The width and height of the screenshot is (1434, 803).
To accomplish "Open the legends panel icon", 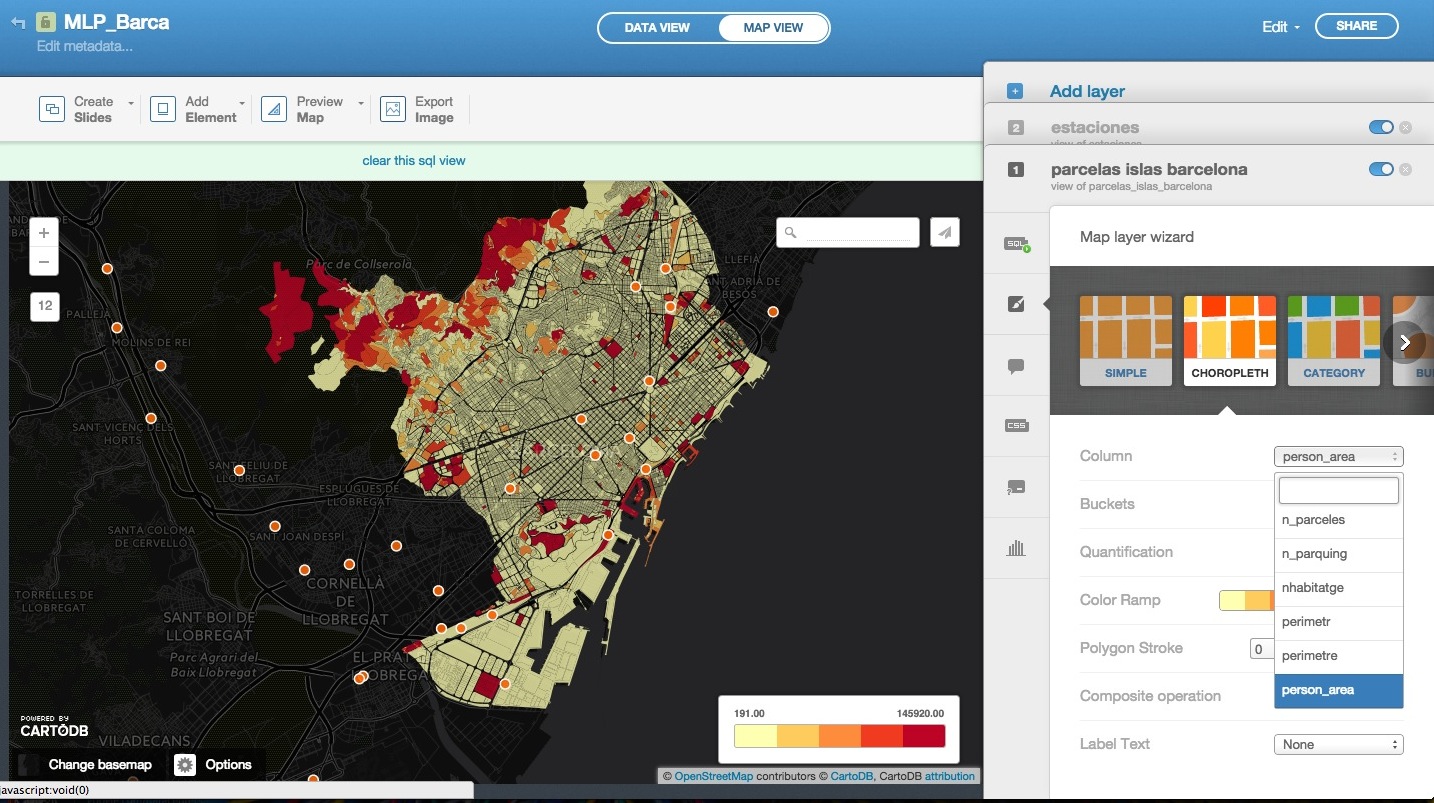I will [1016, 488].
